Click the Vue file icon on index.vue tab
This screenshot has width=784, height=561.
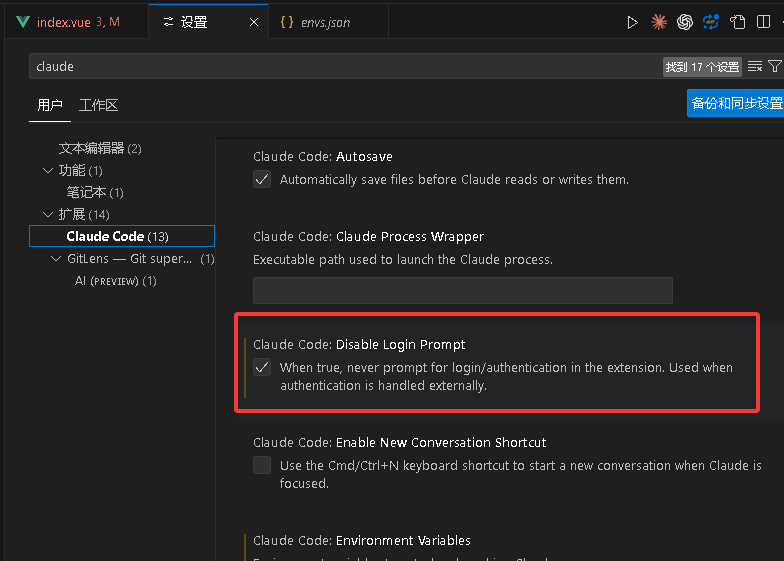click(x=22, y=22)
